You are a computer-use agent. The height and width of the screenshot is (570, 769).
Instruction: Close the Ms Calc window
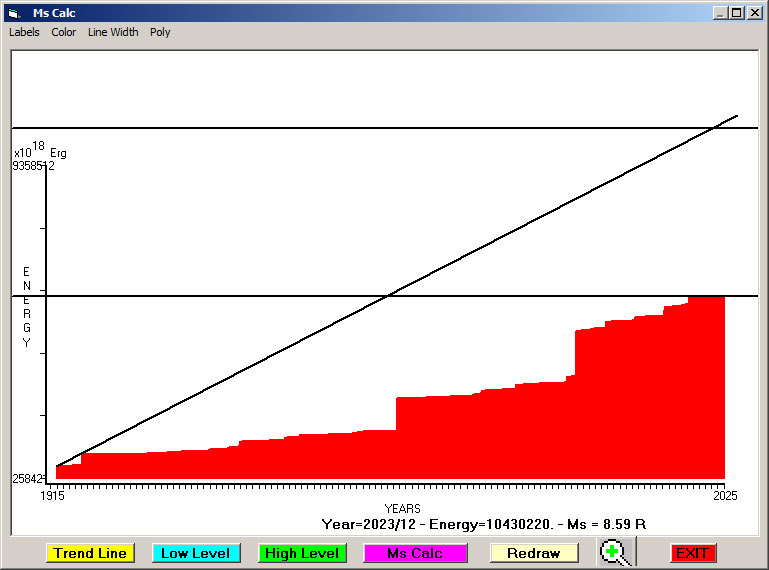point(753,13)
